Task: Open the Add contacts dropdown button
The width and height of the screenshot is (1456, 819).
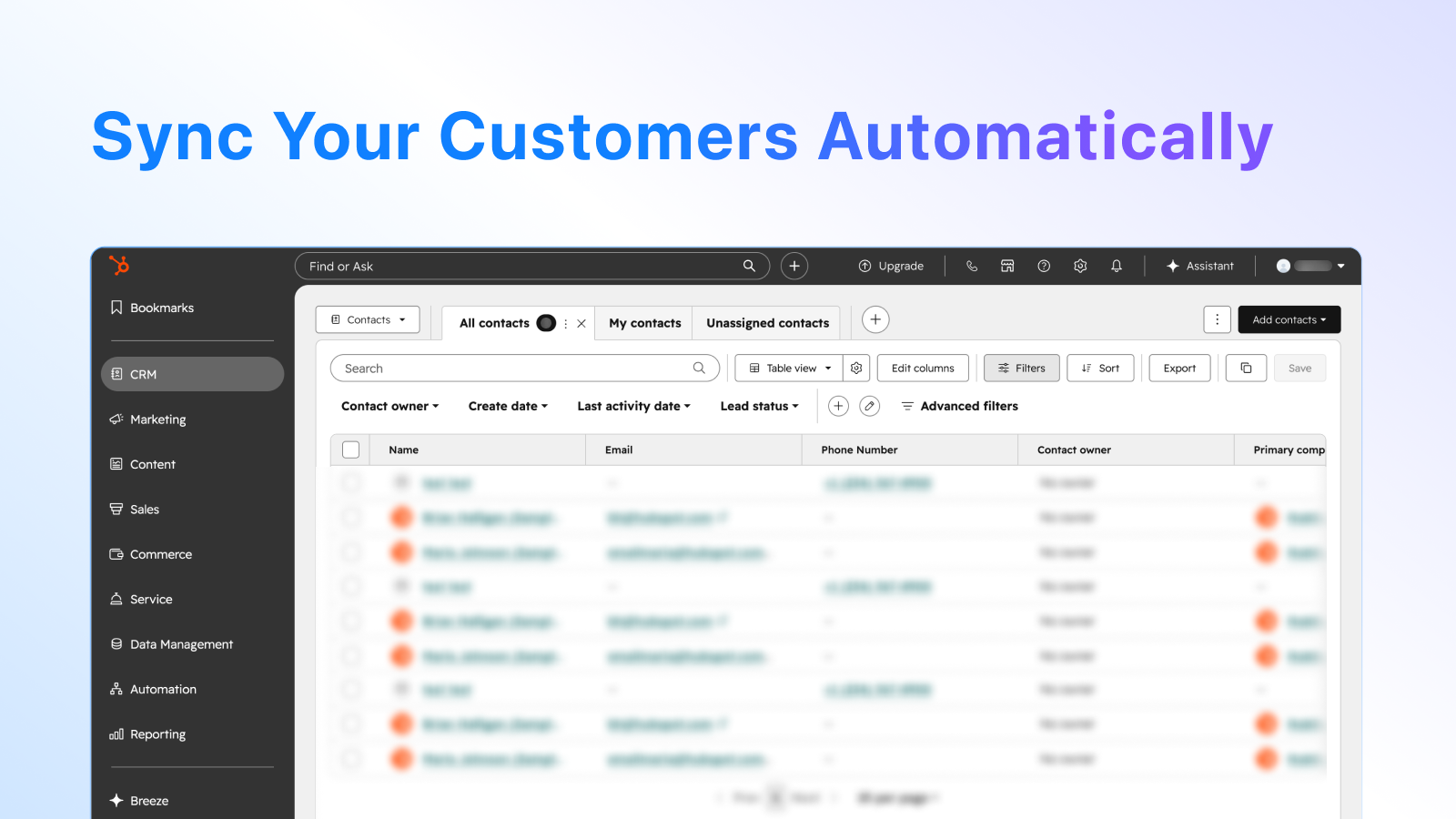Action: 1289,319
